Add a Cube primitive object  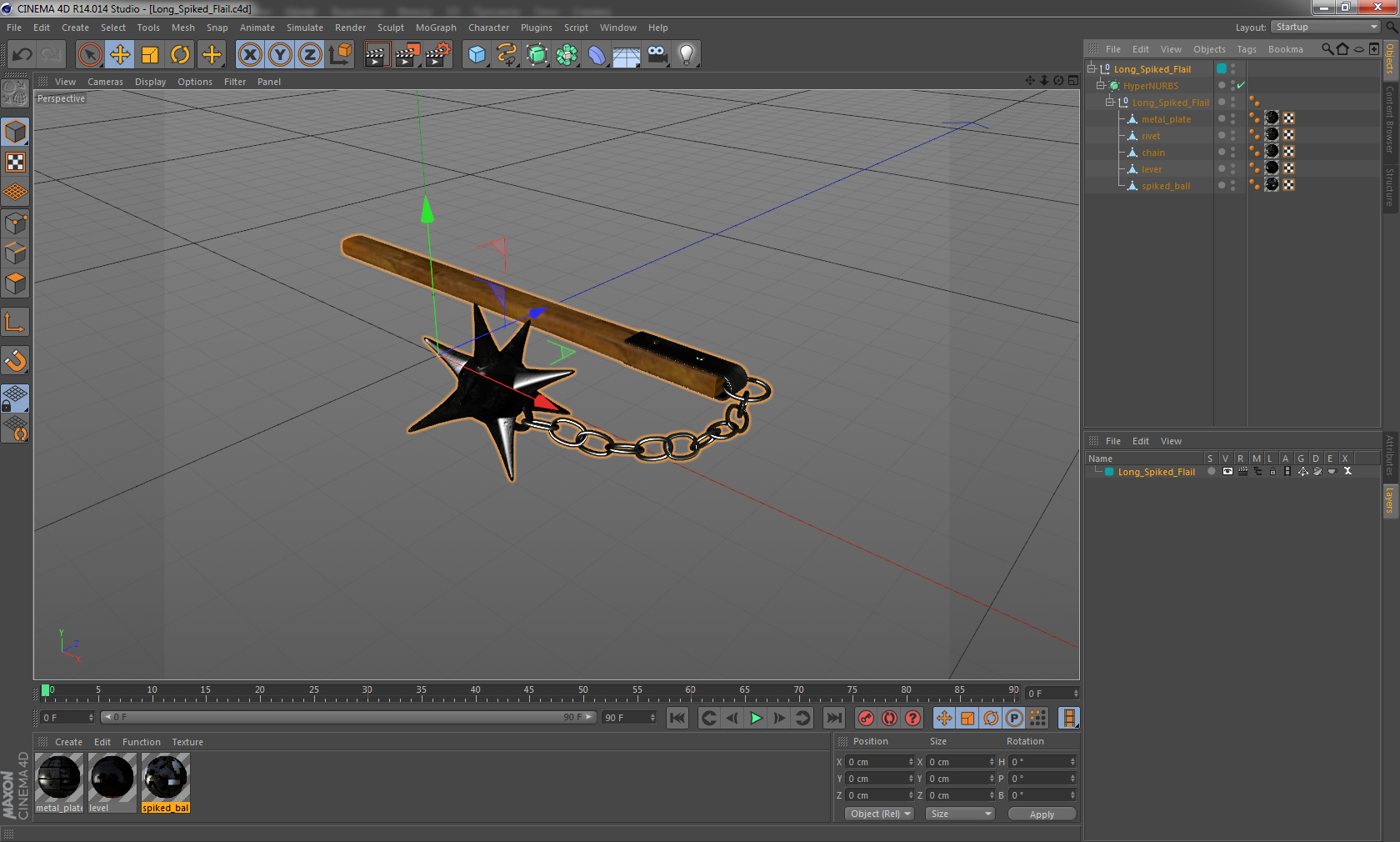click(x=477, y=55)
